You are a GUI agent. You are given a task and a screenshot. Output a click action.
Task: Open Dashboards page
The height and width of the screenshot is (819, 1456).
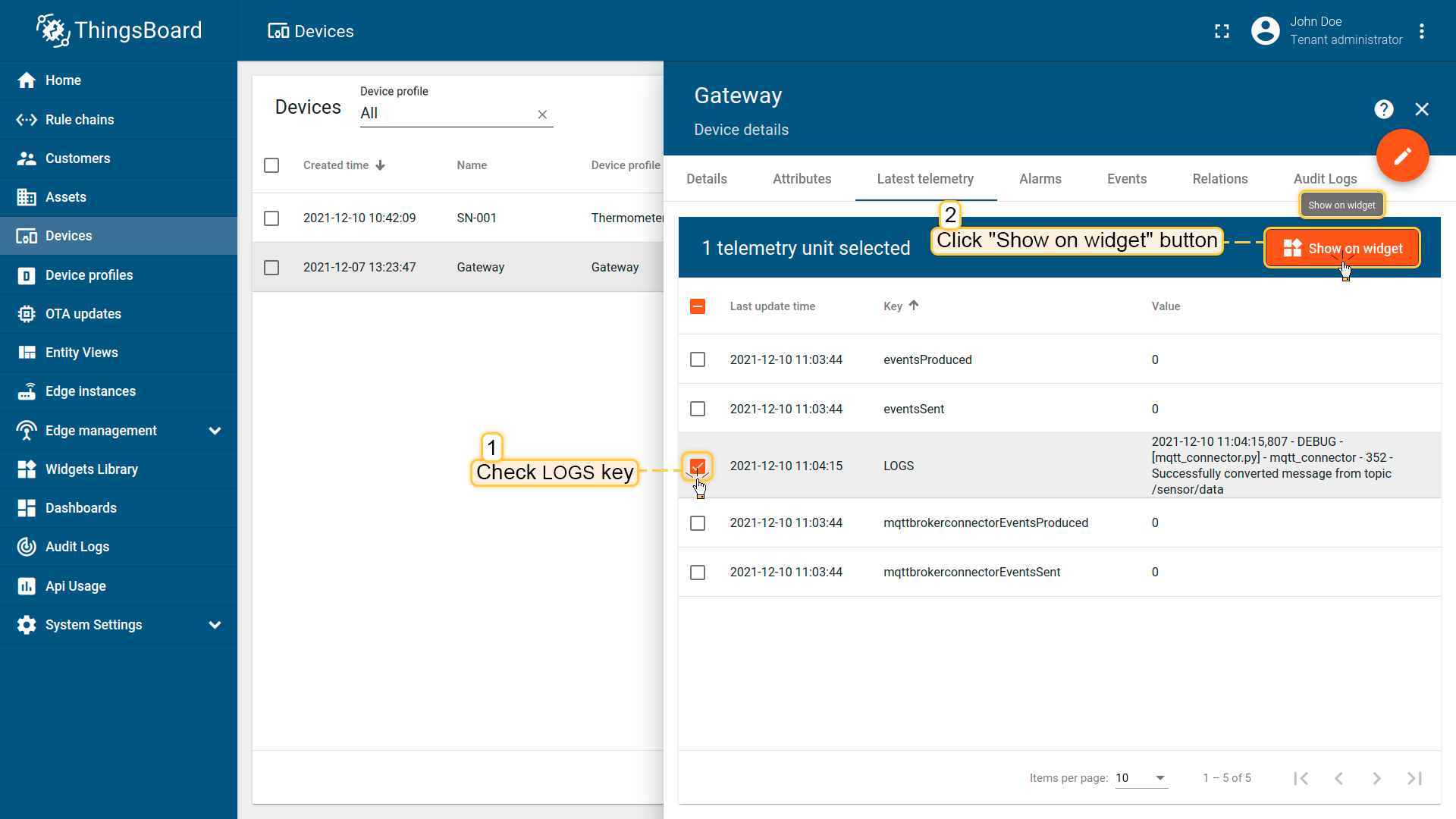118,508
